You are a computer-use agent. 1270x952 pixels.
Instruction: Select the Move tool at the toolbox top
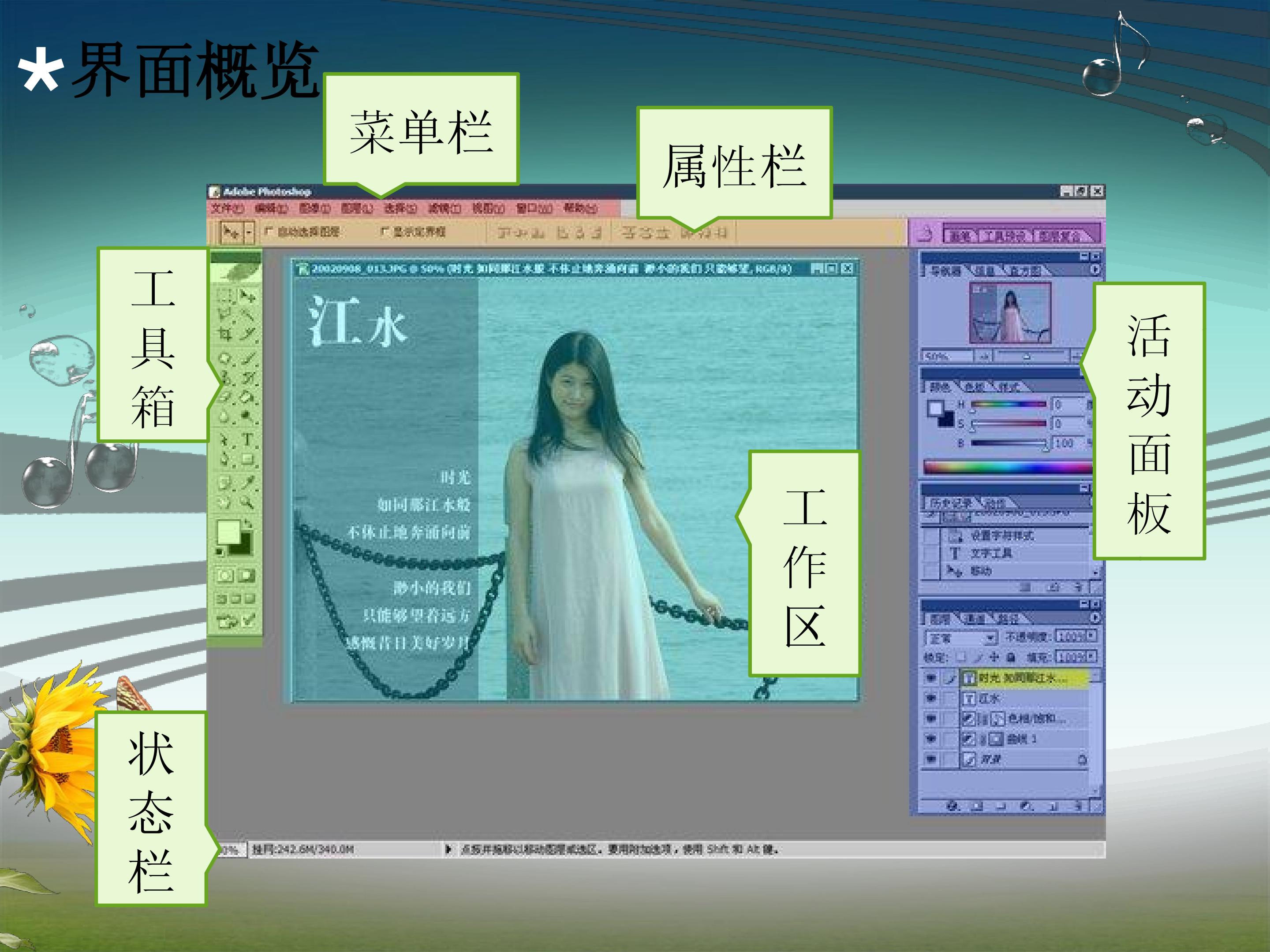(x=248, y=297)
